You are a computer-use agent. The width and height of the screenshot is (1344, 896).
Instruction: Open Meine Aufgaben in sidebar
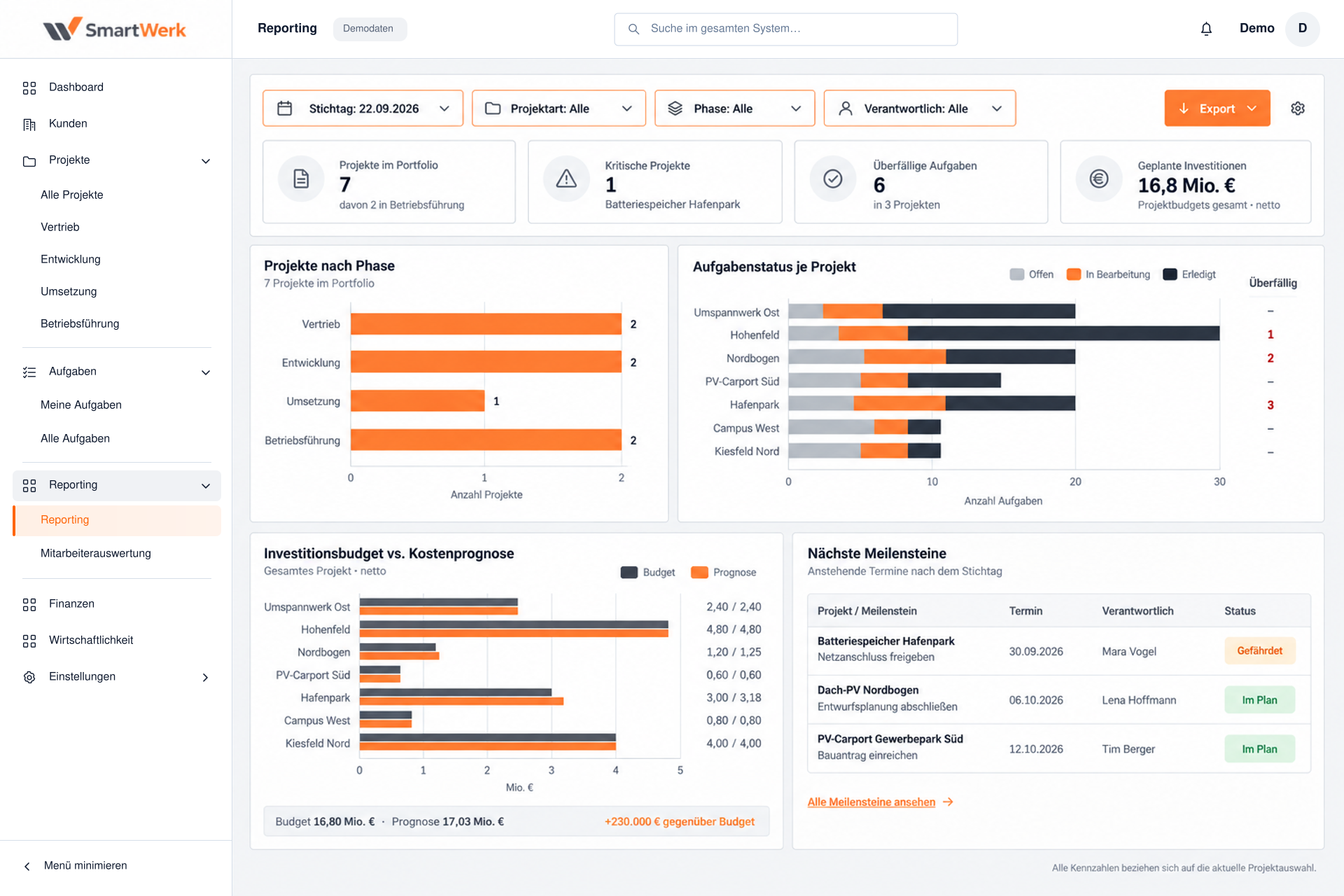pos(81,405)
